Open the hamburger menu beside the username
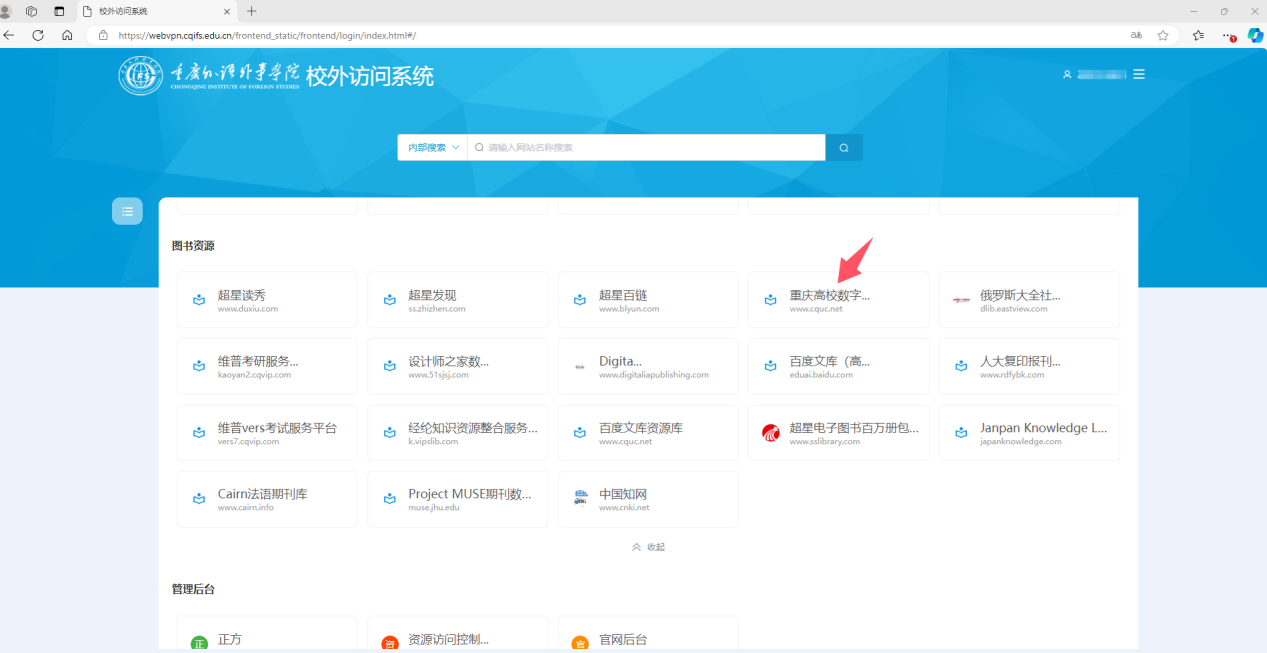 coord(1139,74)
